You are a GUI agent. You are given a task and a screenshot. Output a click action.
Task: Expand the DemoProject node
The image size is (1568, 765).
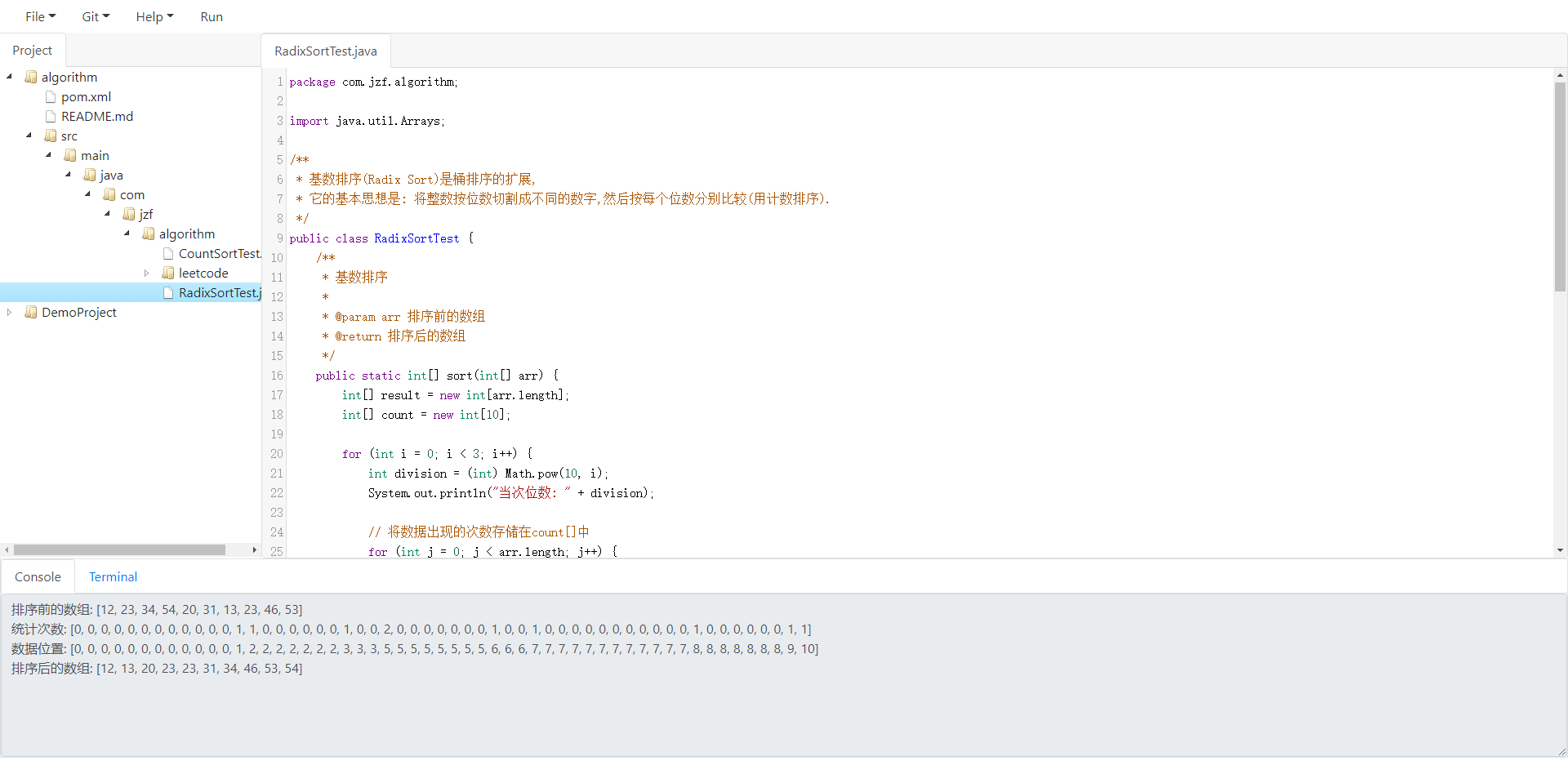10,312
